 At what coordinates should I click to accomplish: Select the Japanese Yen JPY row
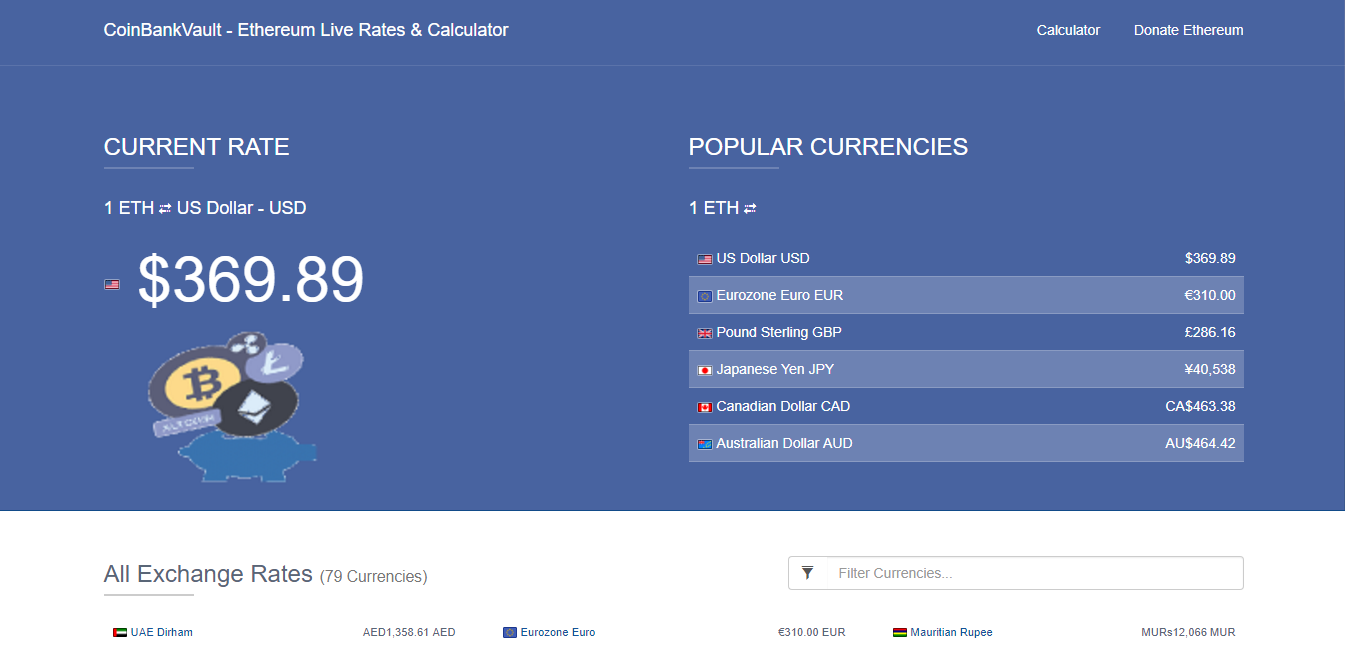966,369
